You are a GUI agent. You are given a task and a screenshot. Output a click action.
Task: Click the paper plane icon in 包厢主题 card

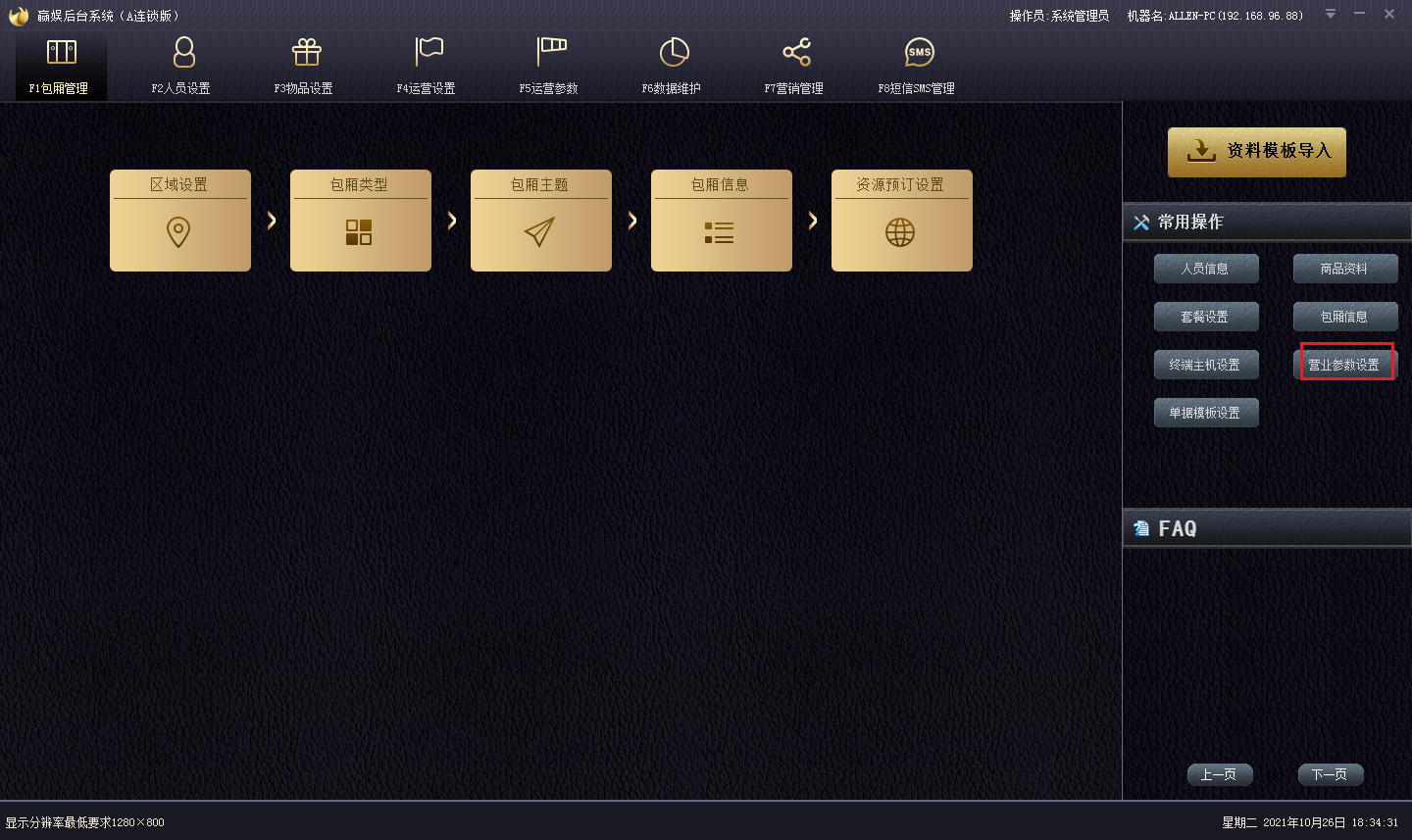[539, 232]
